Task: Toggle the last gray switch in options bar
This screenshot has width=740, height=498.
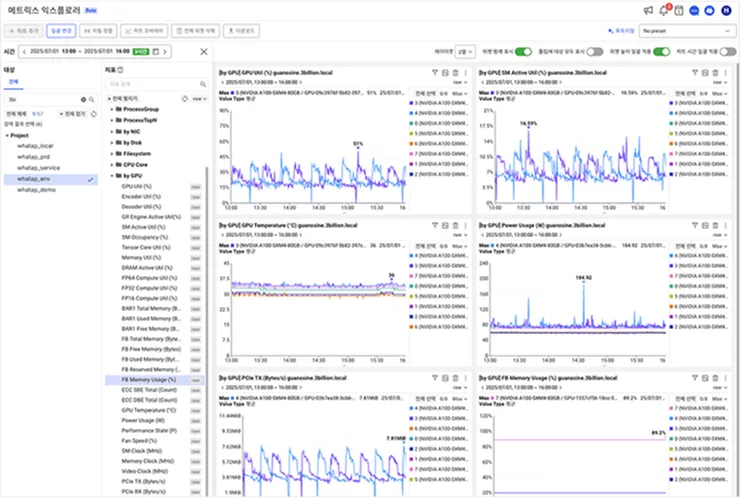Action: [x=728, y=51]
